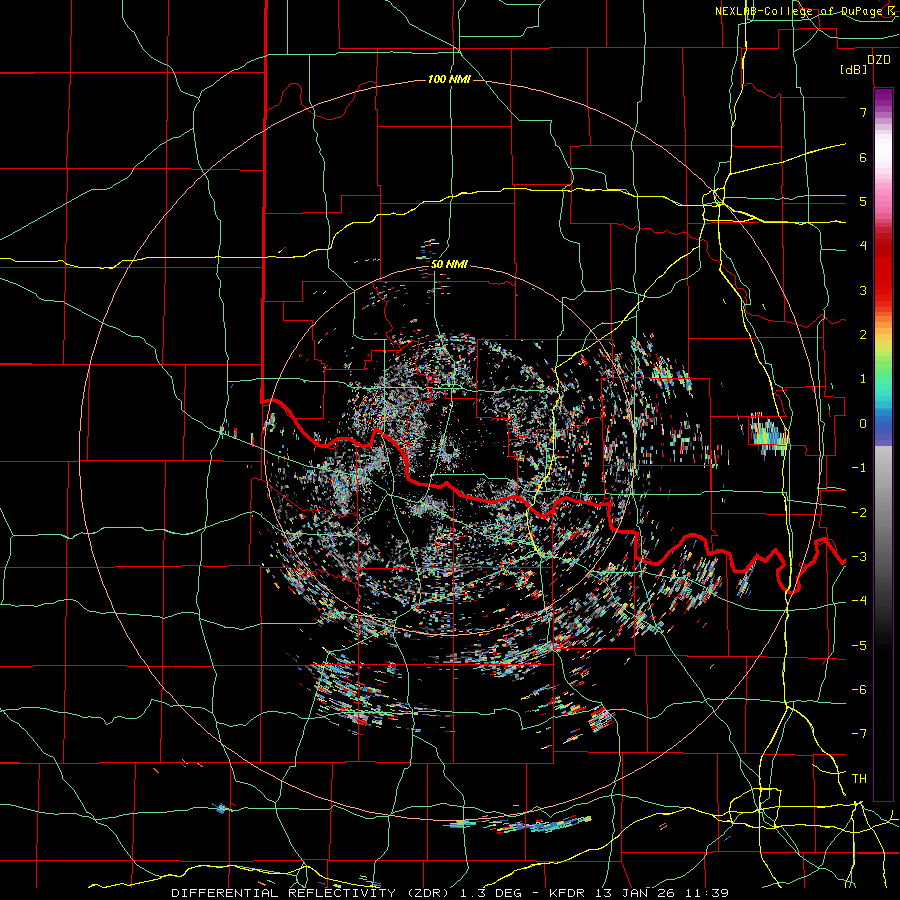Image resolution: width=900 pixels, height=900 pixels.
Task: Click the "-3" value on the dB scale
Action: (859, 557)
